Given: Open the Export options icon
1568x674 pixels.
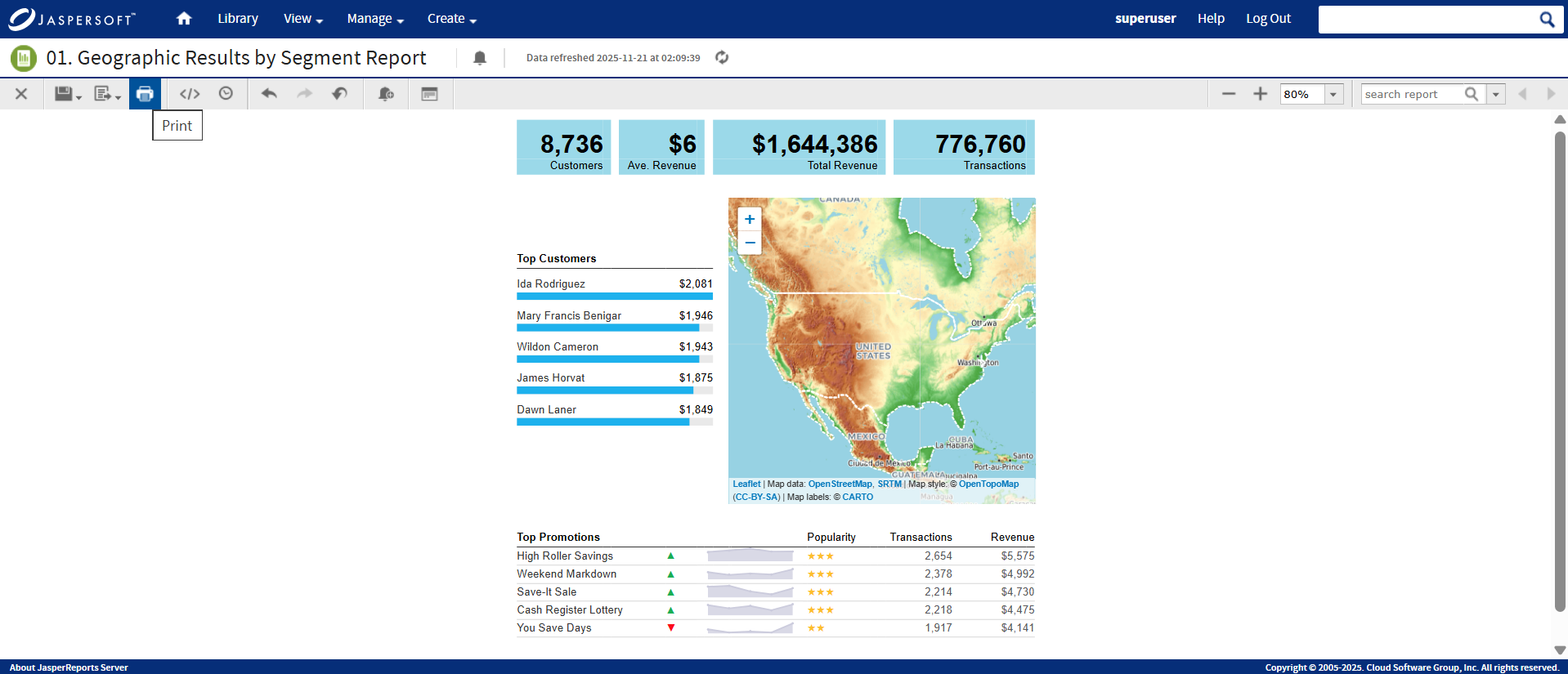Looking at the screenshot, I should tap(107, 94).
